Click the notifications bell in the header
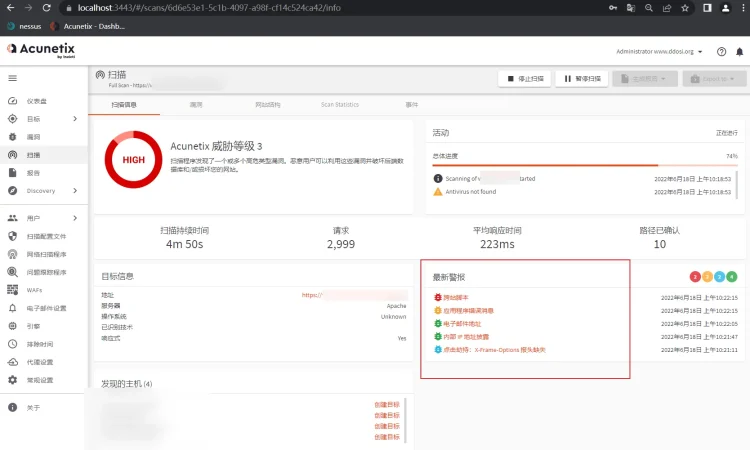This screenshot has width=750, height=450. [x=739, y=52]
